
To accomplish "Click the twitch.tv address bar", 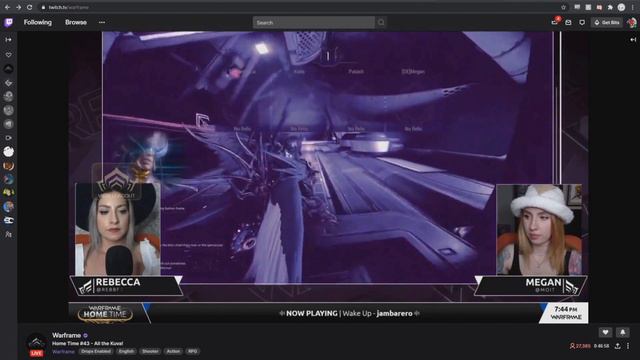I will click(x=302, y=7).
